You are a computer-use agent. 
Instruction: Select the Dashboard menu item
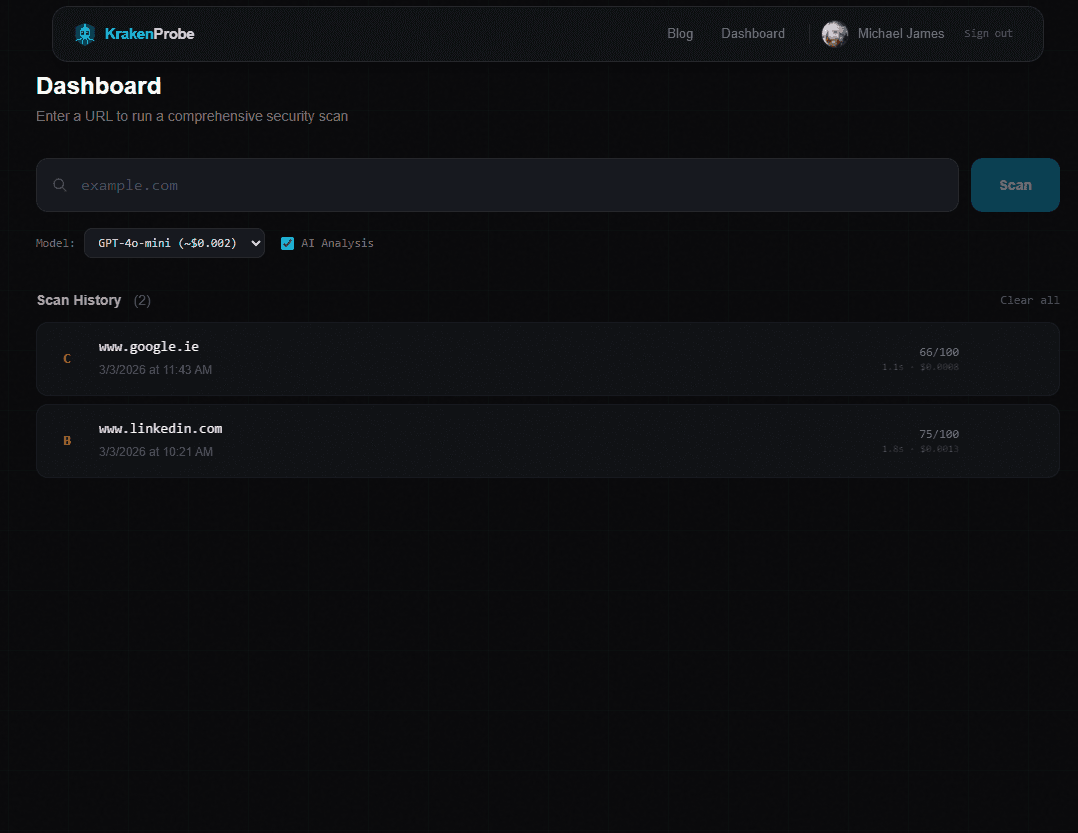(753, 33)
